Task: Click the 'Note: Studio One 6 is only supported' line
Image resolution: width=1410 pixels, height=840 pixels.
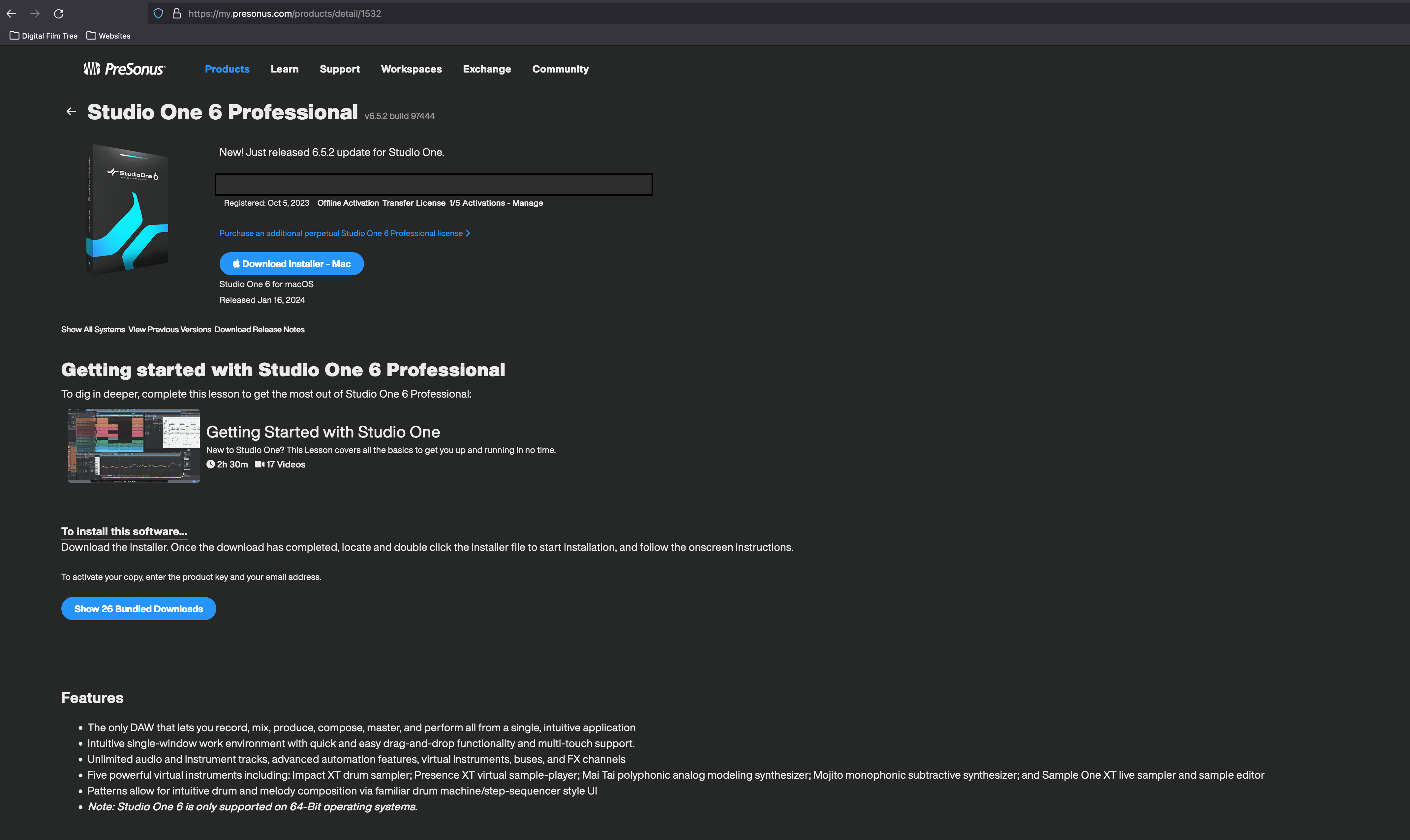Action: pyautogui.click(x=253, y=807)
